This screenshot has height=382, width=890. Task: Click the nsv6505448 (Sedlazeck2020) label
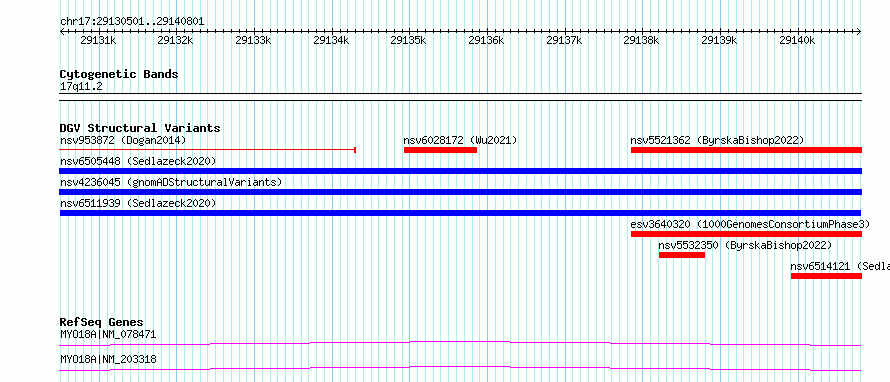[x=138, y=161]
